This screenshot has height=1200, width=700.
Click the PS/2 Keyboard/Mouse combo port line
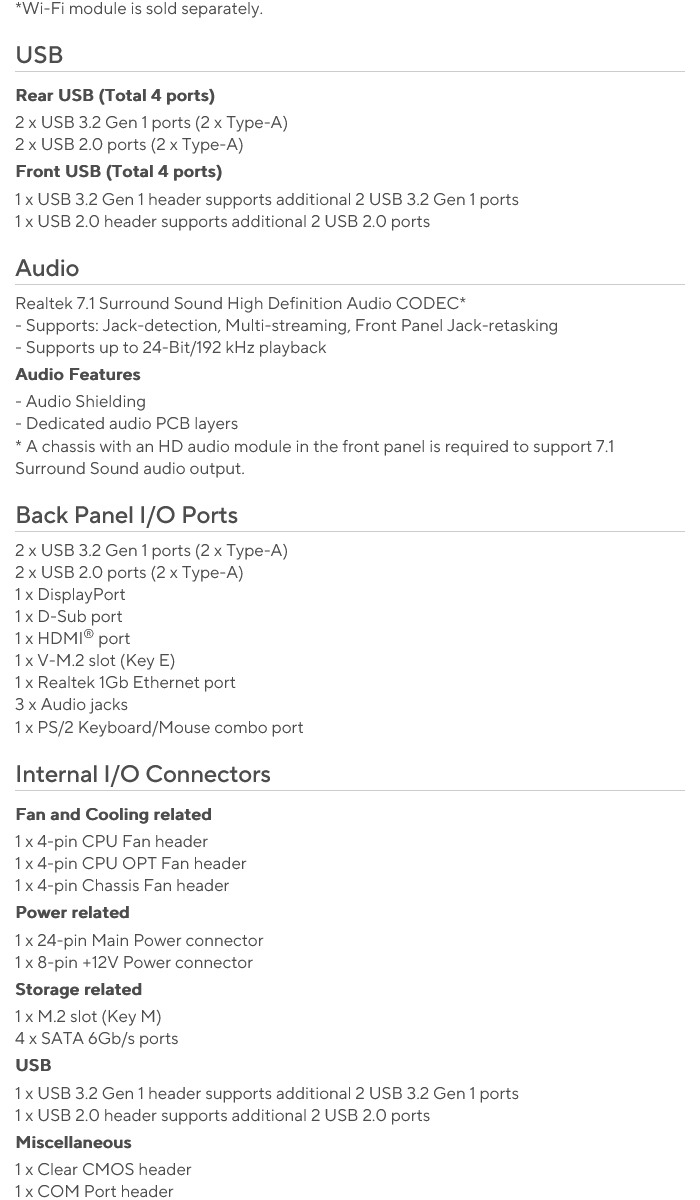(x=159, y=727)
